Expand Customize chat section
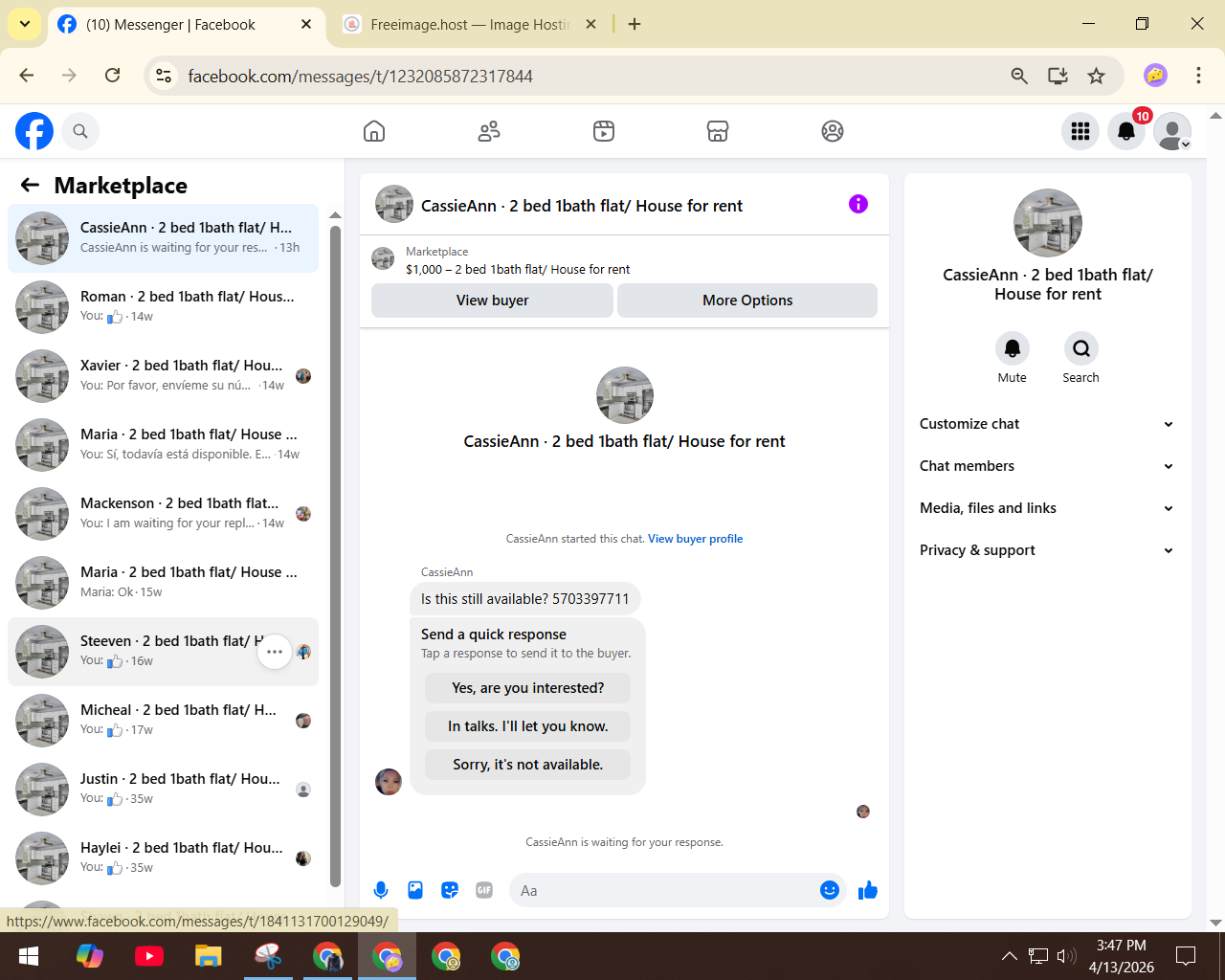The height and width of the screenshot is (980, 1225). pyautogui.click(x=1048, y=424)
